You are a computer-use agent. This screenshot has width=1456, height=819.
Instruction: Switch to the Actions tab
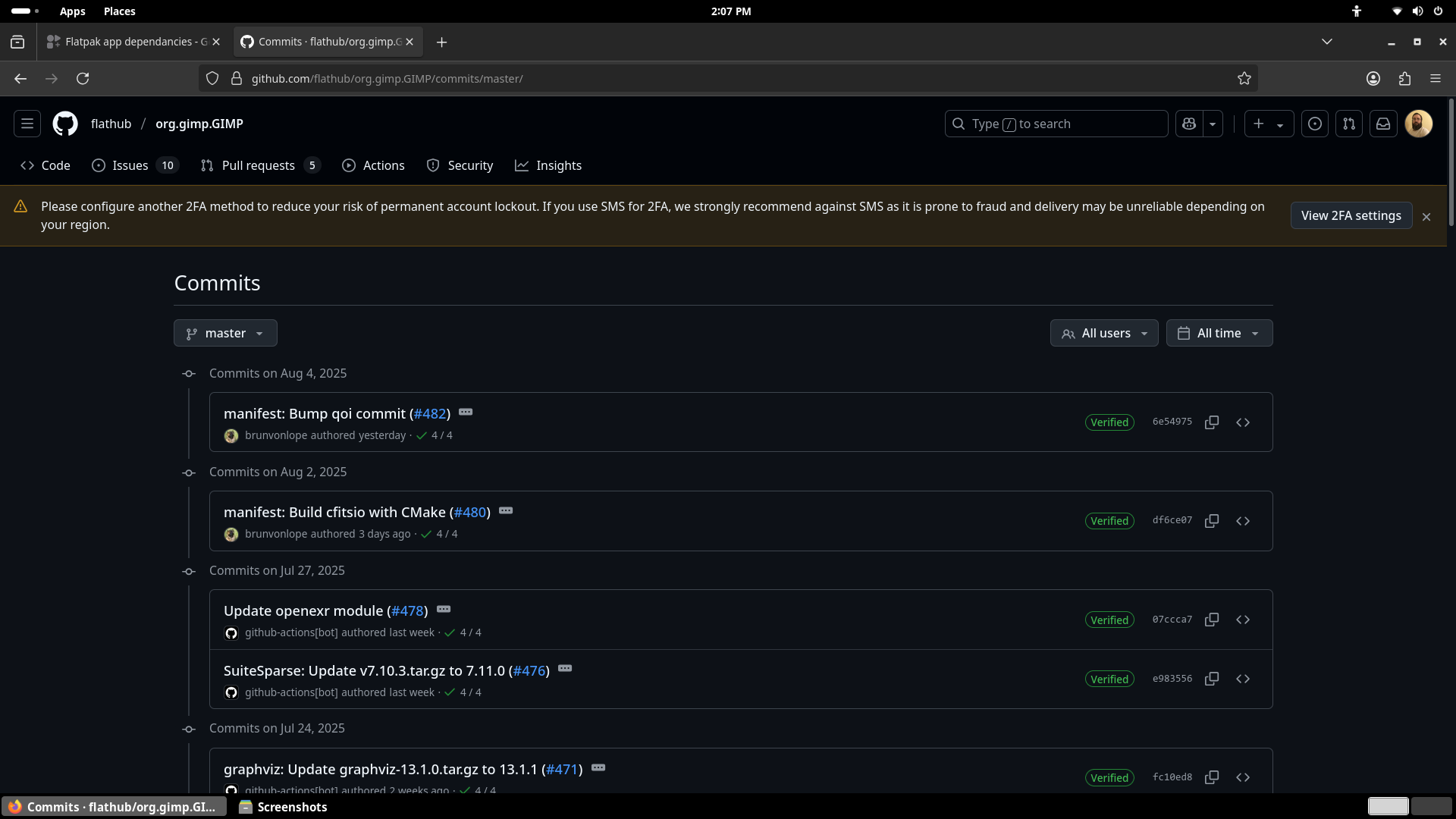pos(373,165)
